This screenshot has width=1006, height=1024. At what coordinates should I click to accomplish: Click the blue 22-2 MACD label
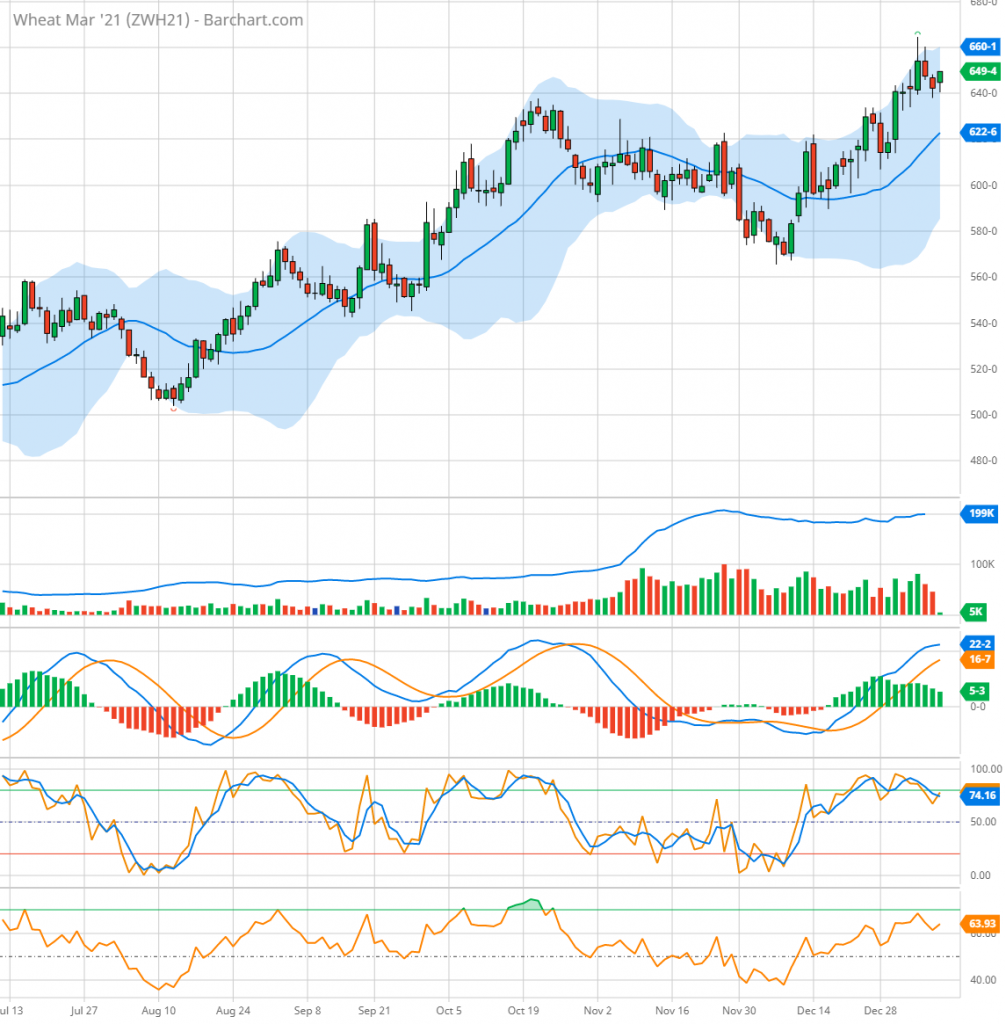coord(978,644)
